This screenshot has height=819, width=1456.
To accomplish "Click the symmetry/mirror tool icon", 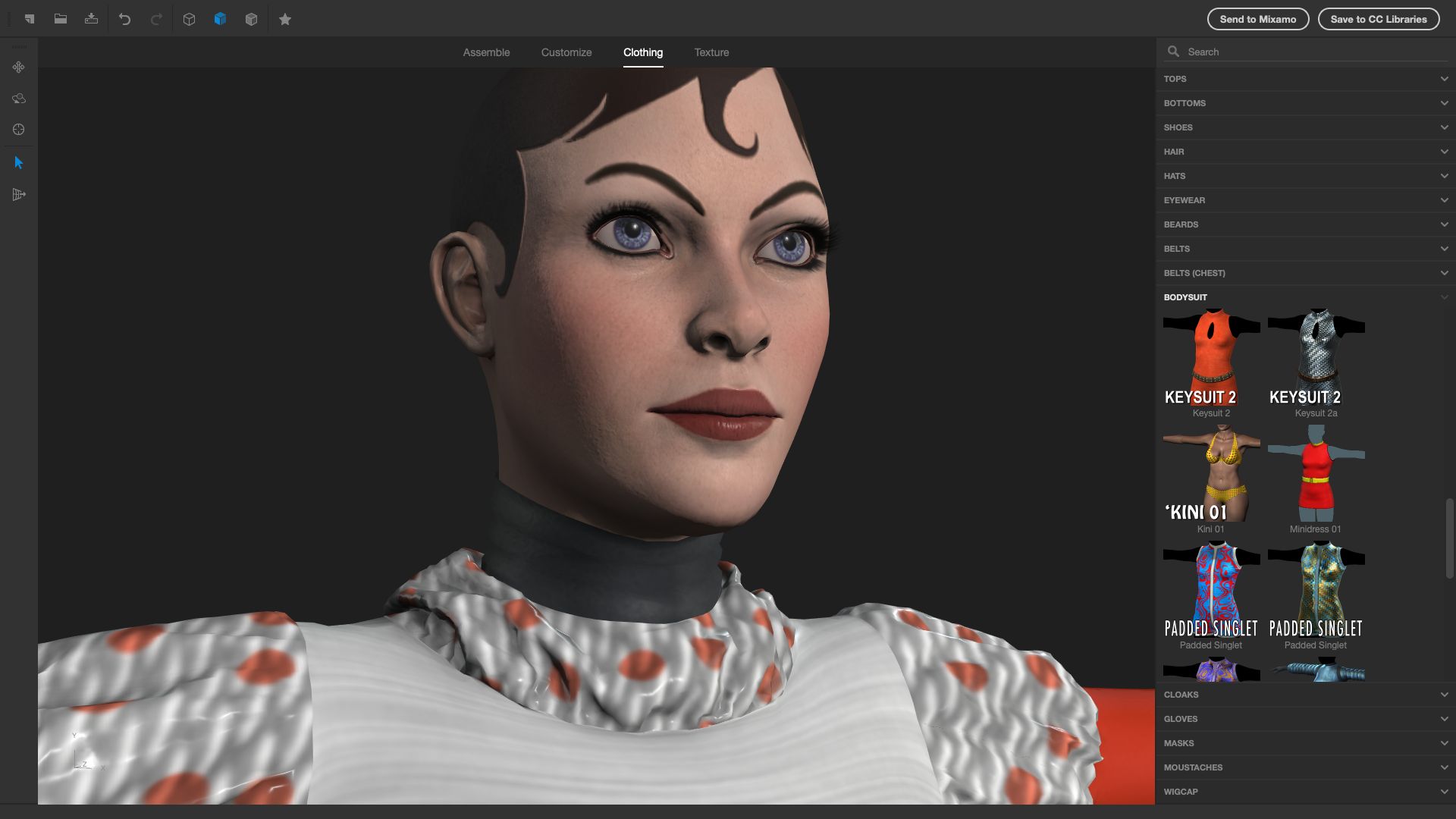I will point(19,194).
